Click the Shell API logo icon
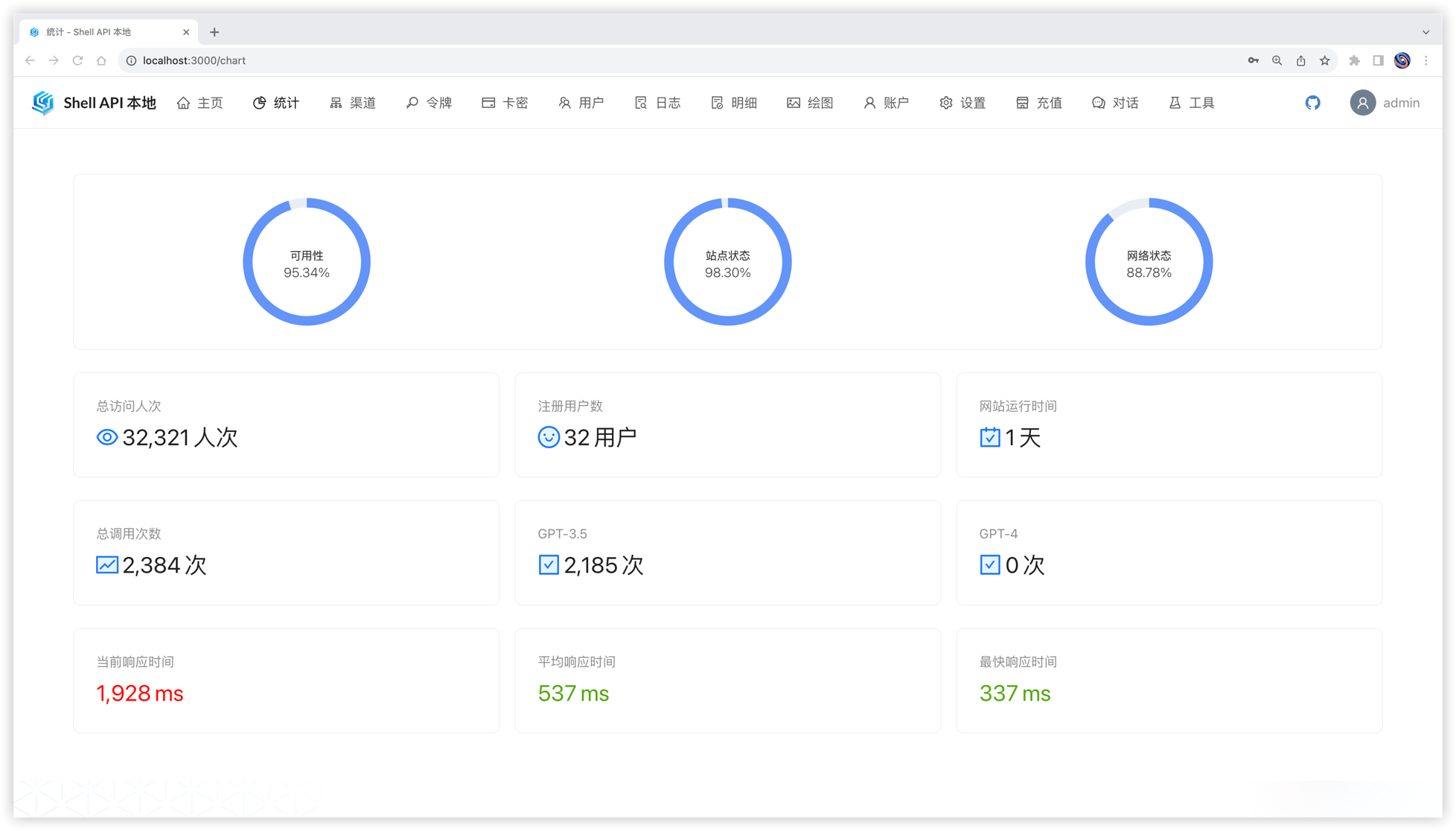Viewport: 1456px width, 831px height. 43,103
